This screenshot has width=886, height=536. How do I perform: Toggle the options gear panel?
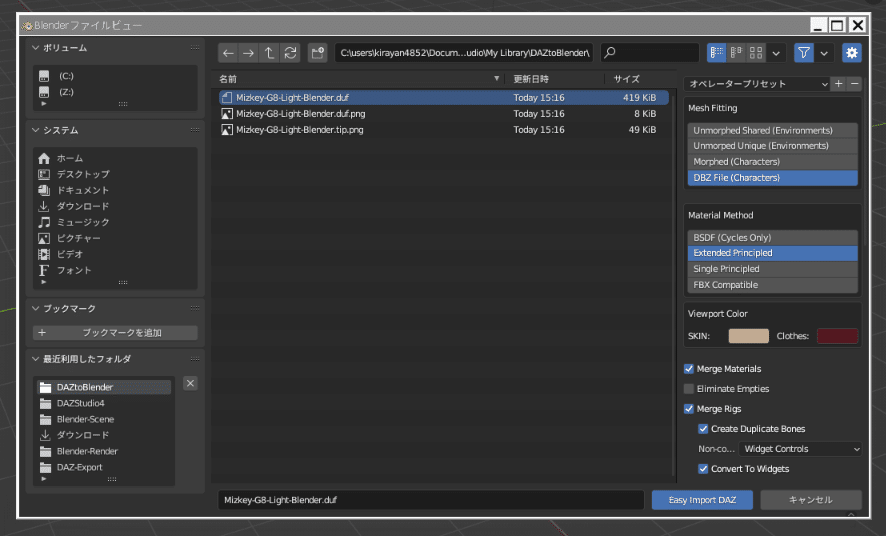pos(852,53)
